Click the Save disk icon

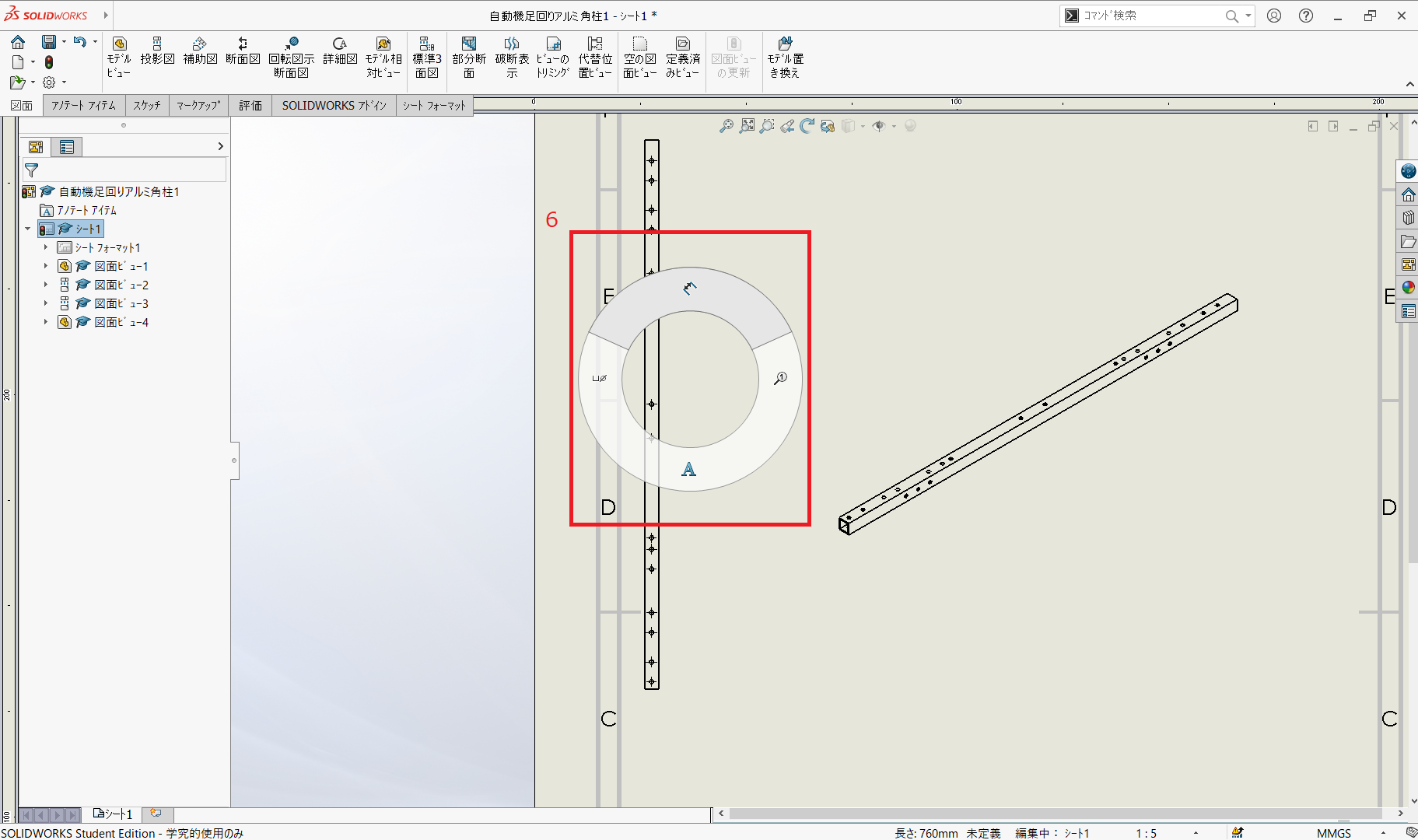(49, 42)
